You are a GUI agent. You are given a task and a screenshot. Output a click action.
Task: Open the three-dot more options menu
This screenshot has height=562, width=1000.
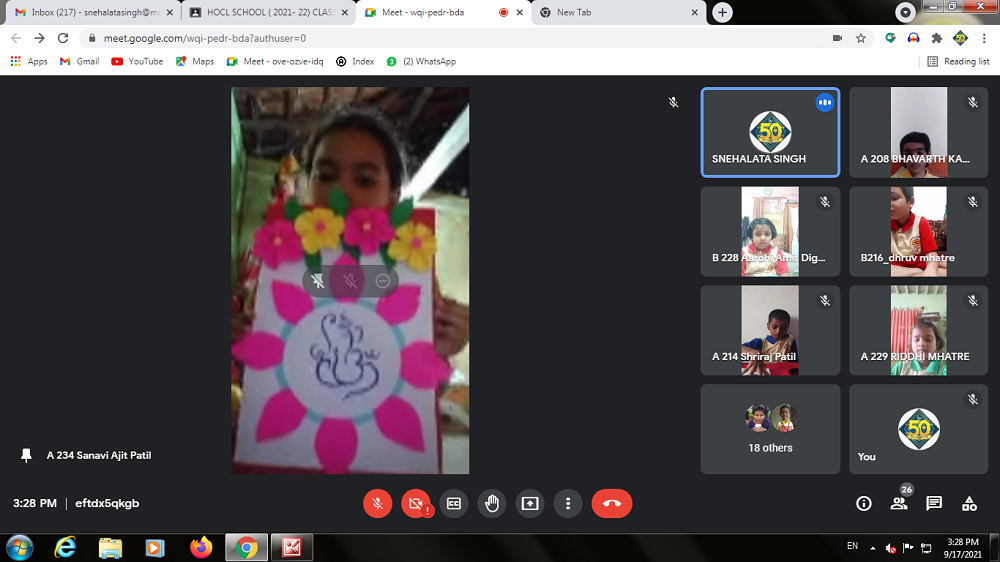[567, 504]
